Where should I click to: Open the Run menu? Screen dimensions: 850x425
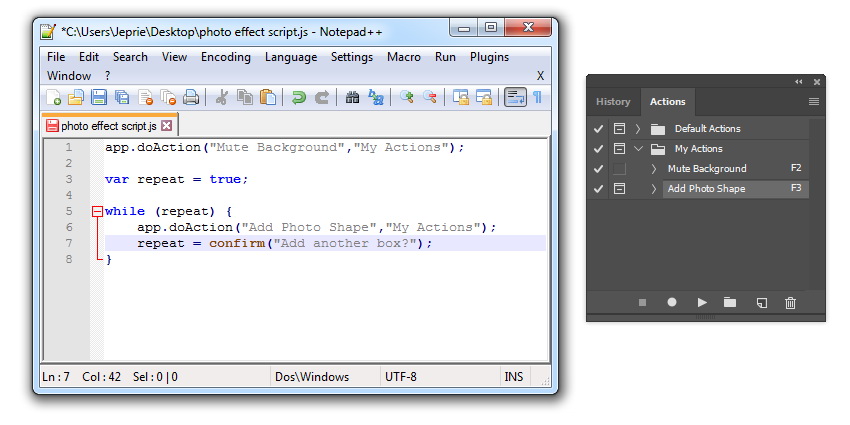click(x=445, y=57)
